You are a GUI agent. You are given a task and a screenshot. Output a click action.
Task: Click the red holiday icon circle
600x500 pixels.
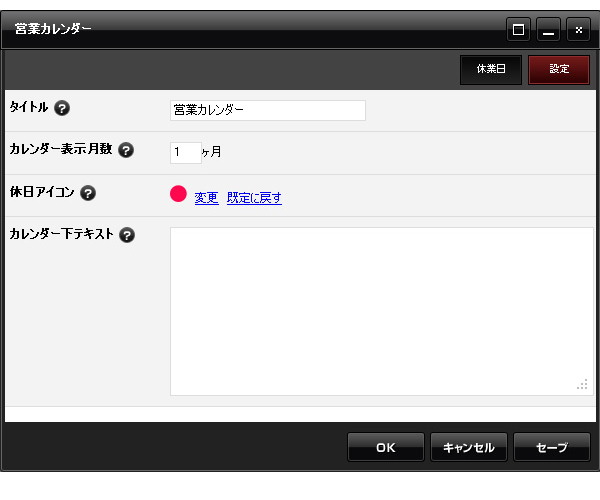(x=178, y=194)
